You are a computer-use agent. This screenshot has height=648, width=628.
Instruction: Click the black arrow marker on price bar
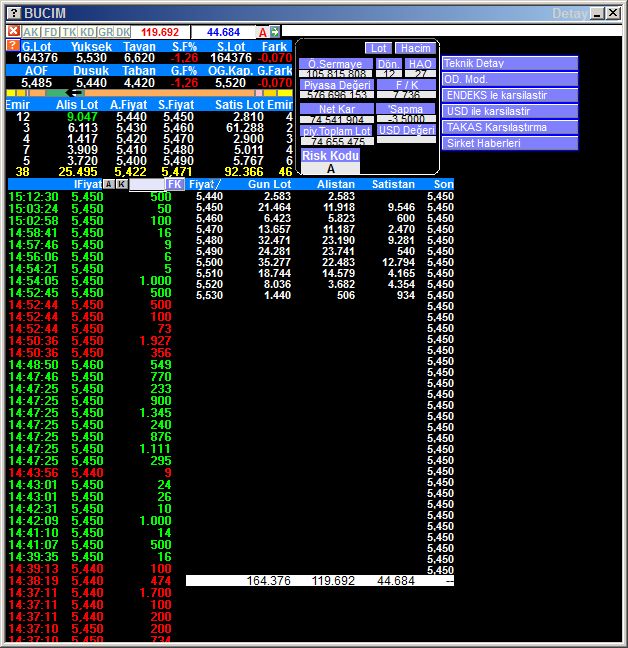(x=76, y=93)
